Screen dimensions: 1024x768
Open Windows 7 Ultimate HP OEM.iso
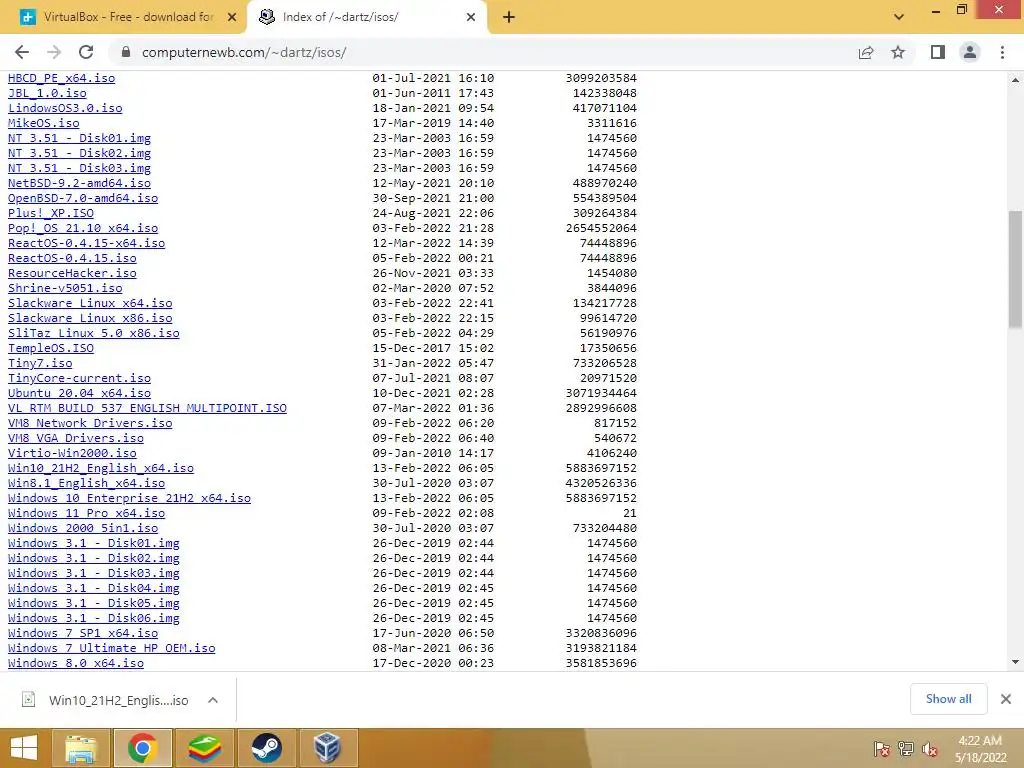click(x=112, y=648)
